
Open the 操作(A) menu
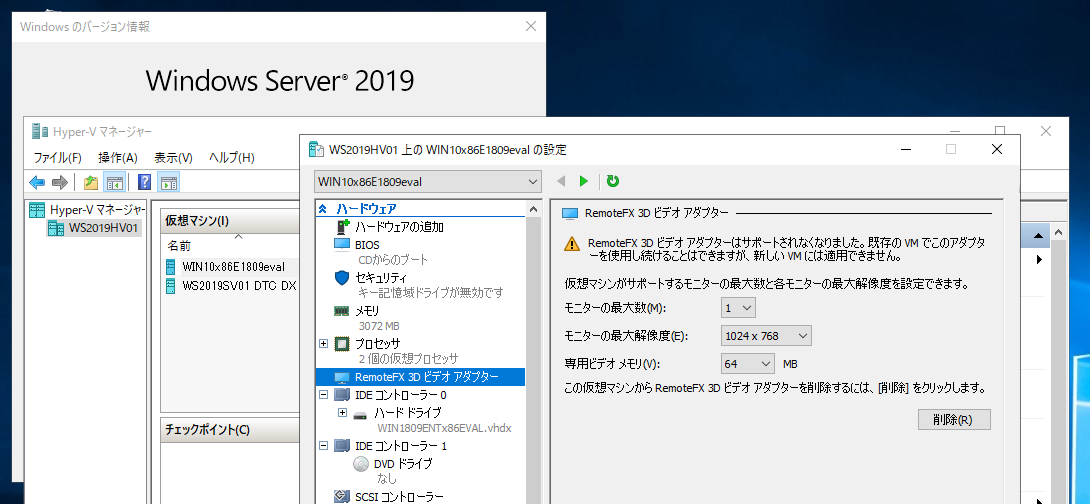click(118, 158)
